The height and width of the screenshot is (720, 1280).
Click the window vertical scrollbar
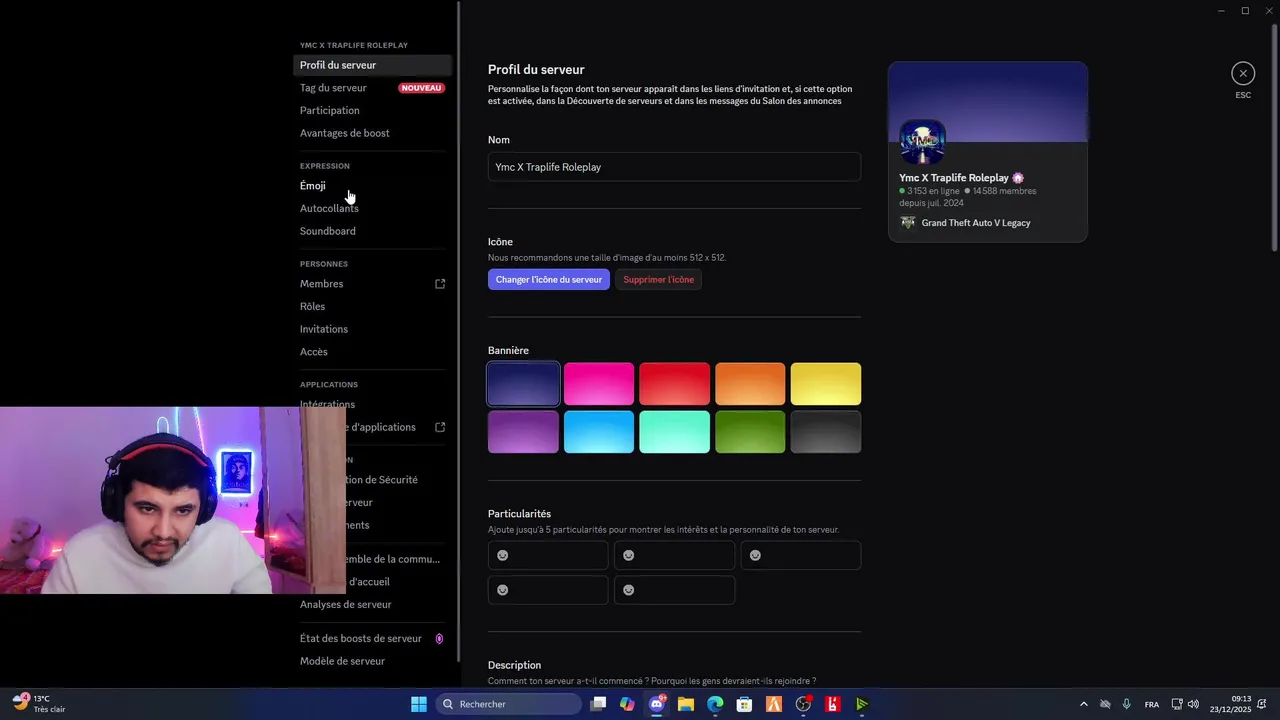(1274, 140)
